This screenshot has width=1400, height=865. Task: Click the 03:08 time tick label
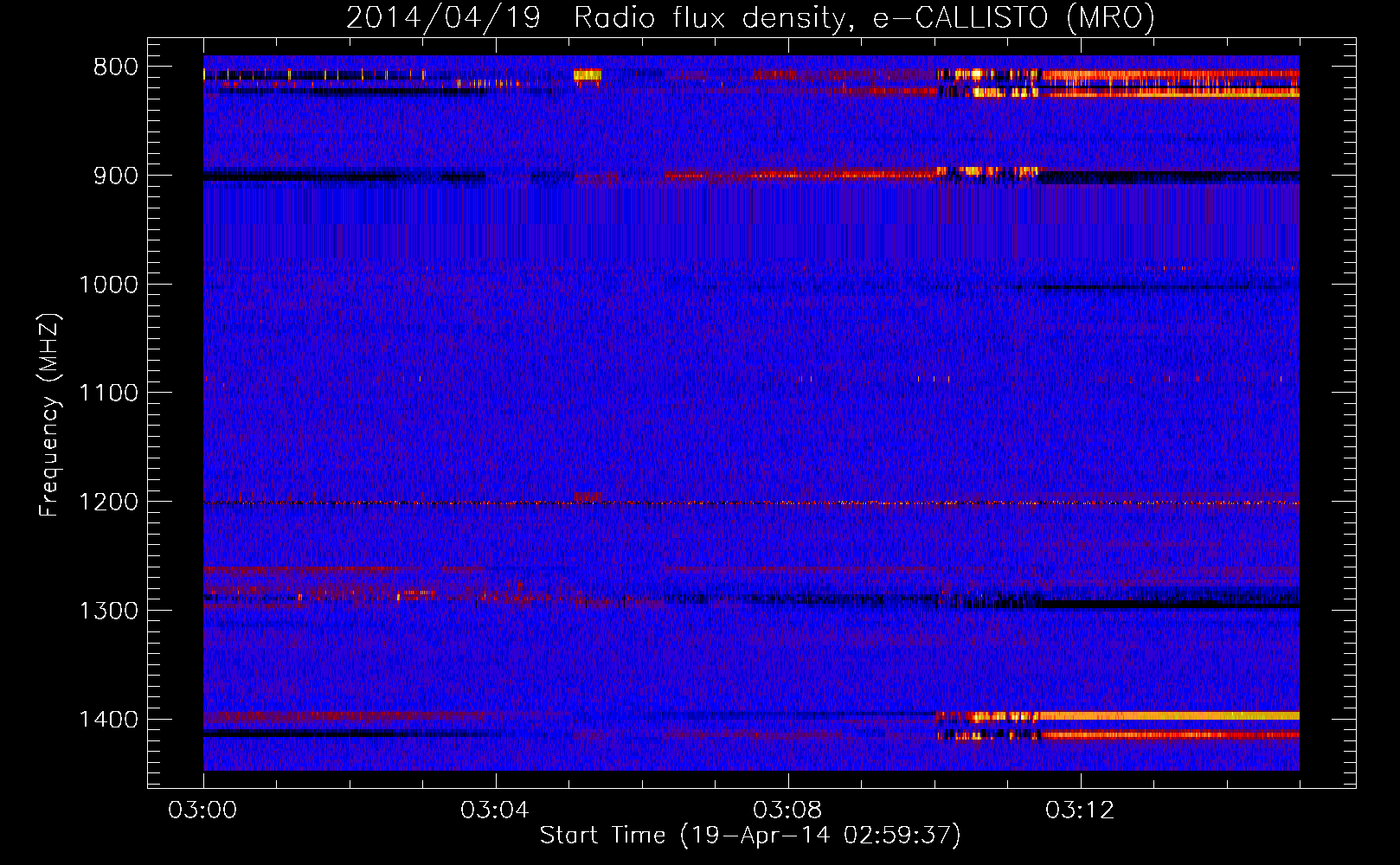787,811
